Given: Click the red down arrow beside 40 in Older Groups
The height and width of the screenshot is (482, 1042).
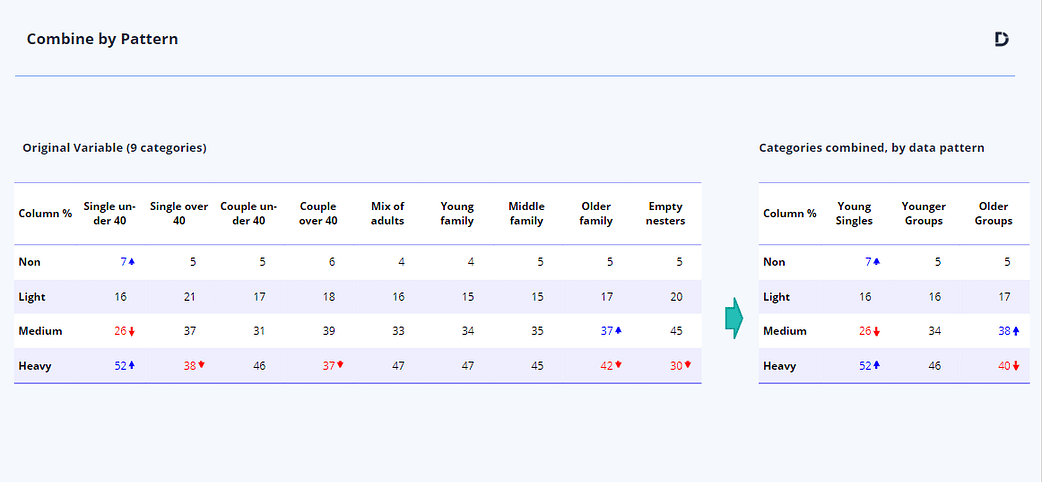Looking at the screenshot, I should 1016,366.
